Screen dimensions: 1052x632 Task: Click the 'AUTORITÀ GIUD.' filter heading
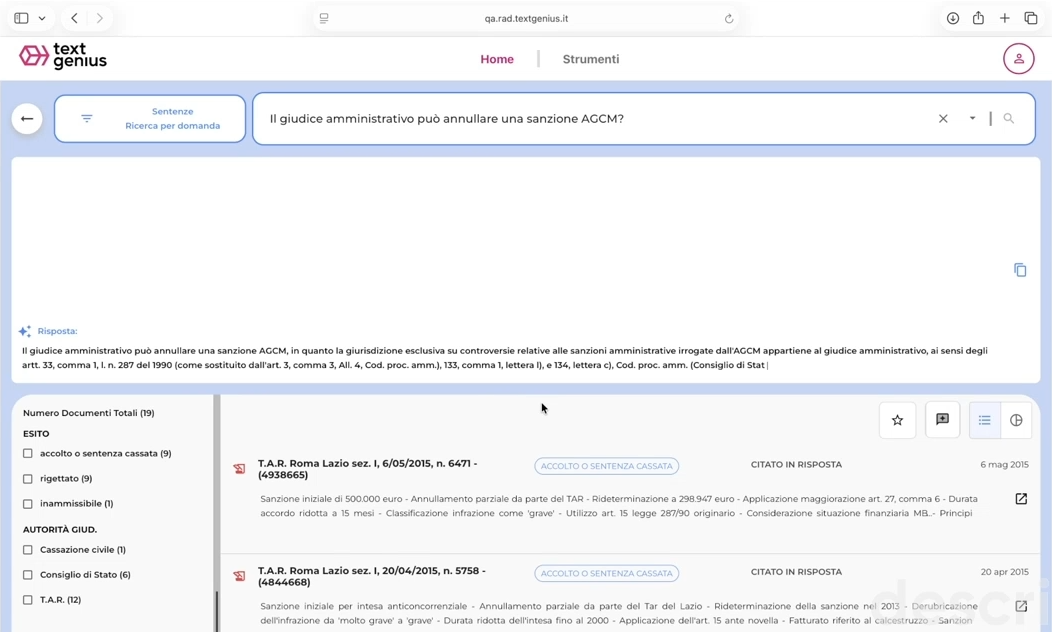coord(60,529)
